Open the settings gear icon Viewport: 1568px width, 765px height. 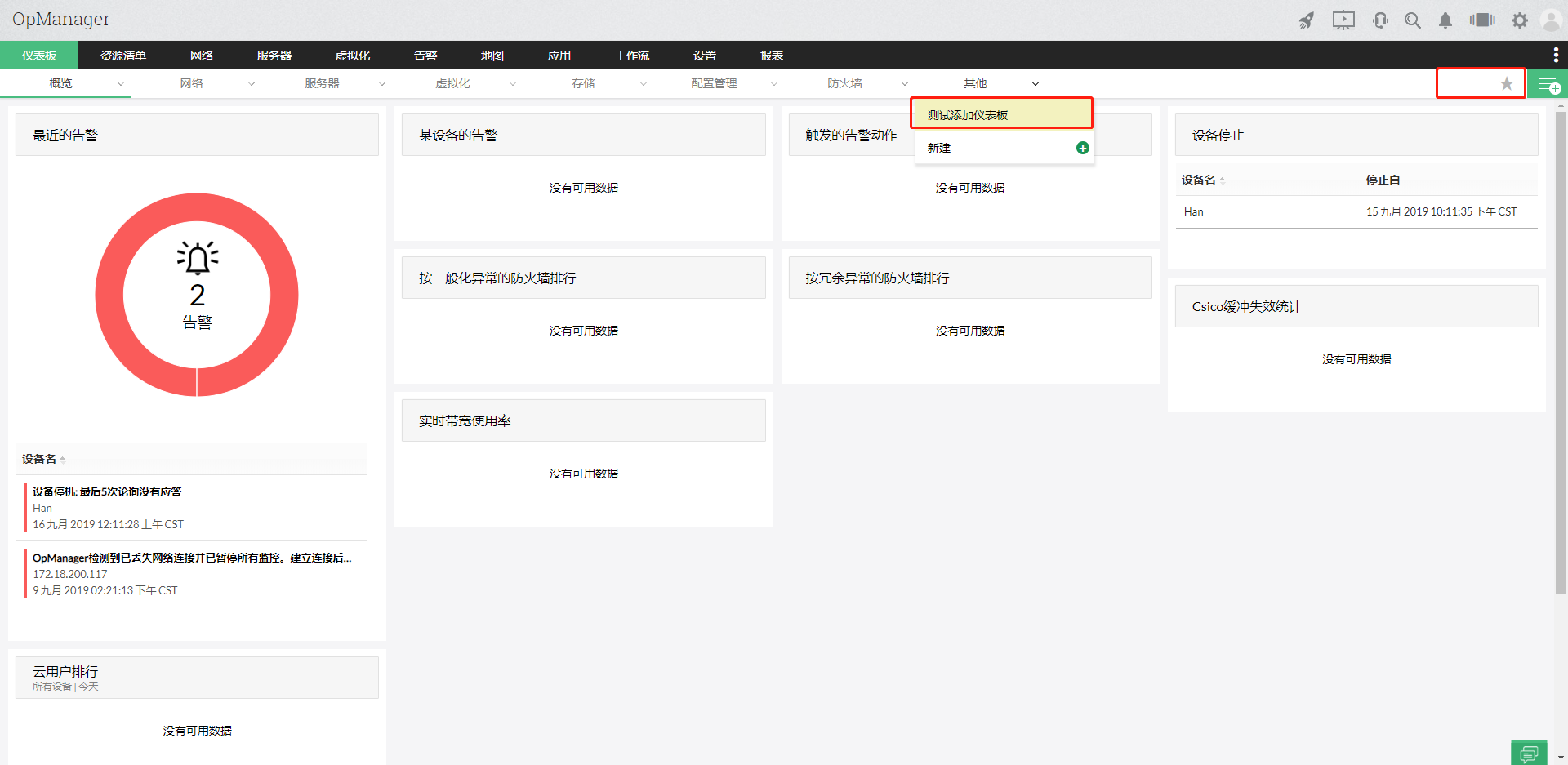point(1519,20)
